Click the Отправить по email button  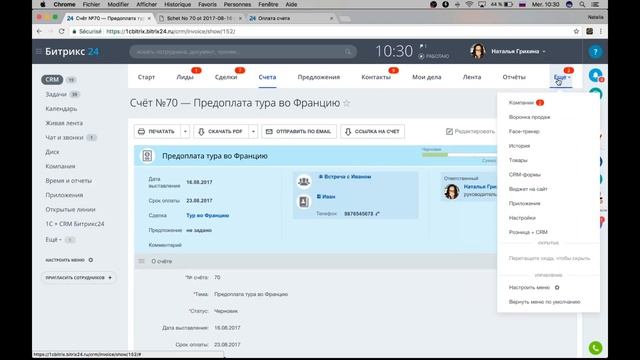(299, 131)
